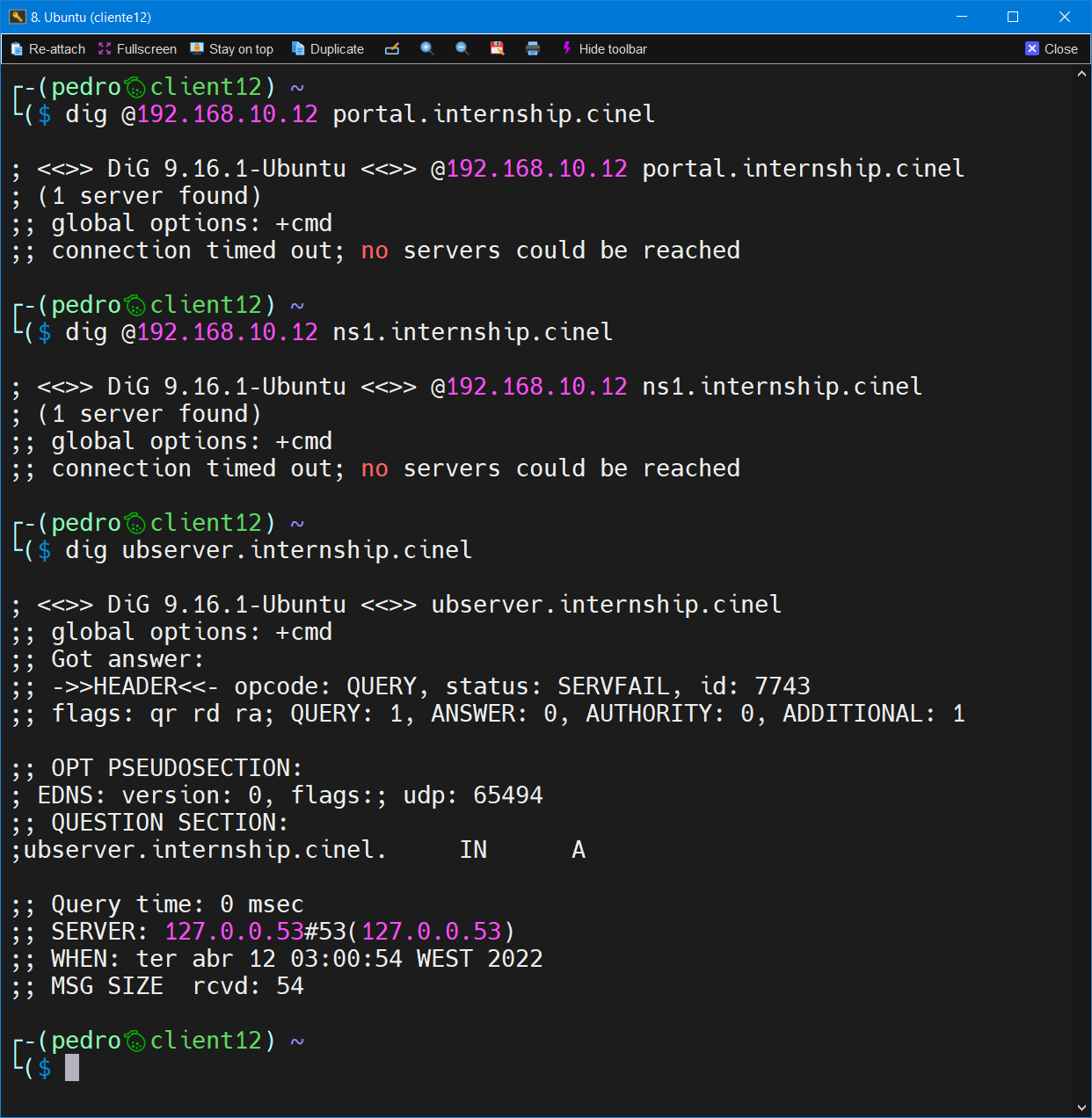
Task: Click the Re-attach toolbar button
Action: pyautogui.click(x=48, y=49)
